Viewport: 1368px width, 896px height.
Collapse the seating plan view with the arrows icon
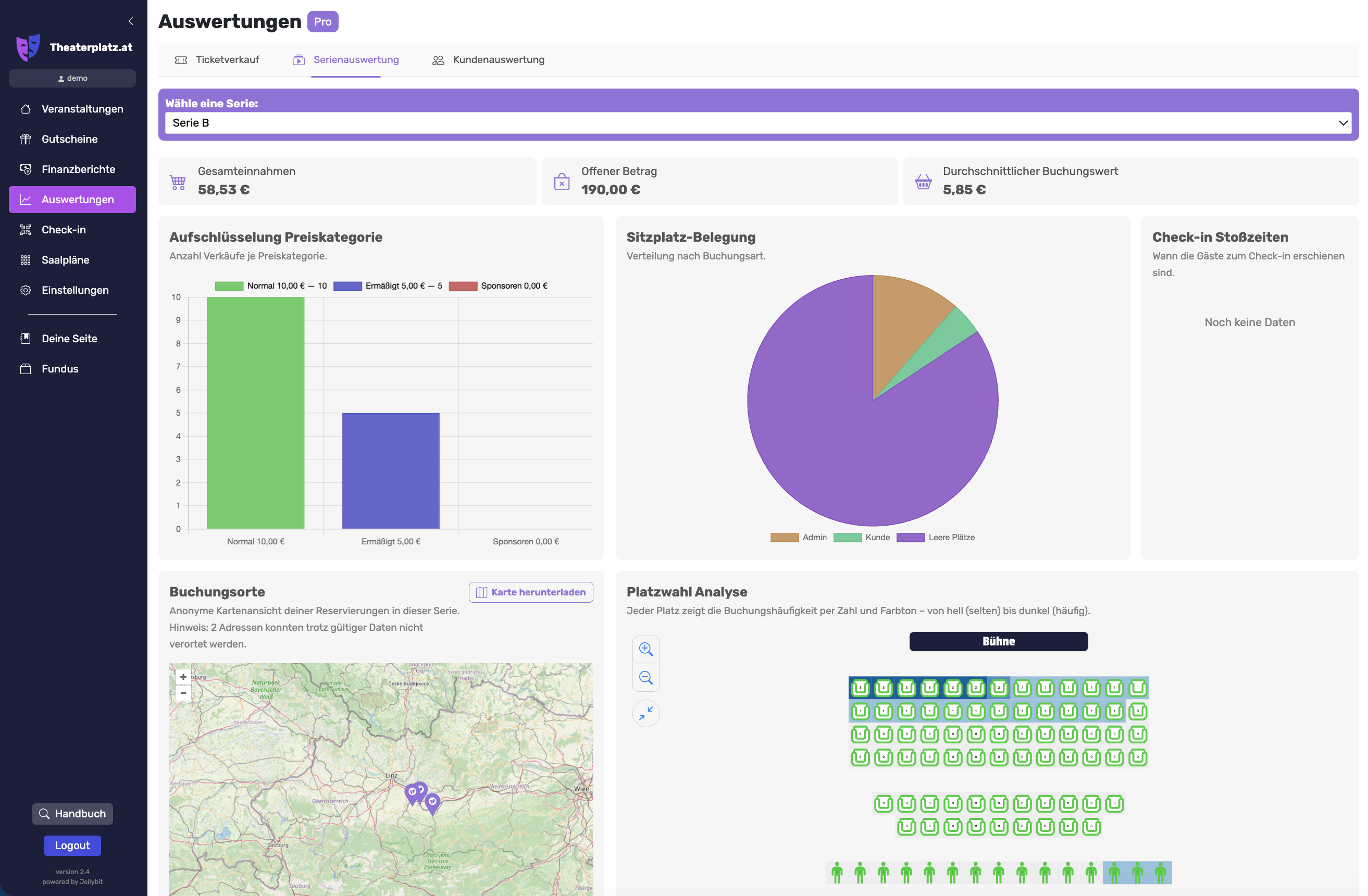(645, 713)
